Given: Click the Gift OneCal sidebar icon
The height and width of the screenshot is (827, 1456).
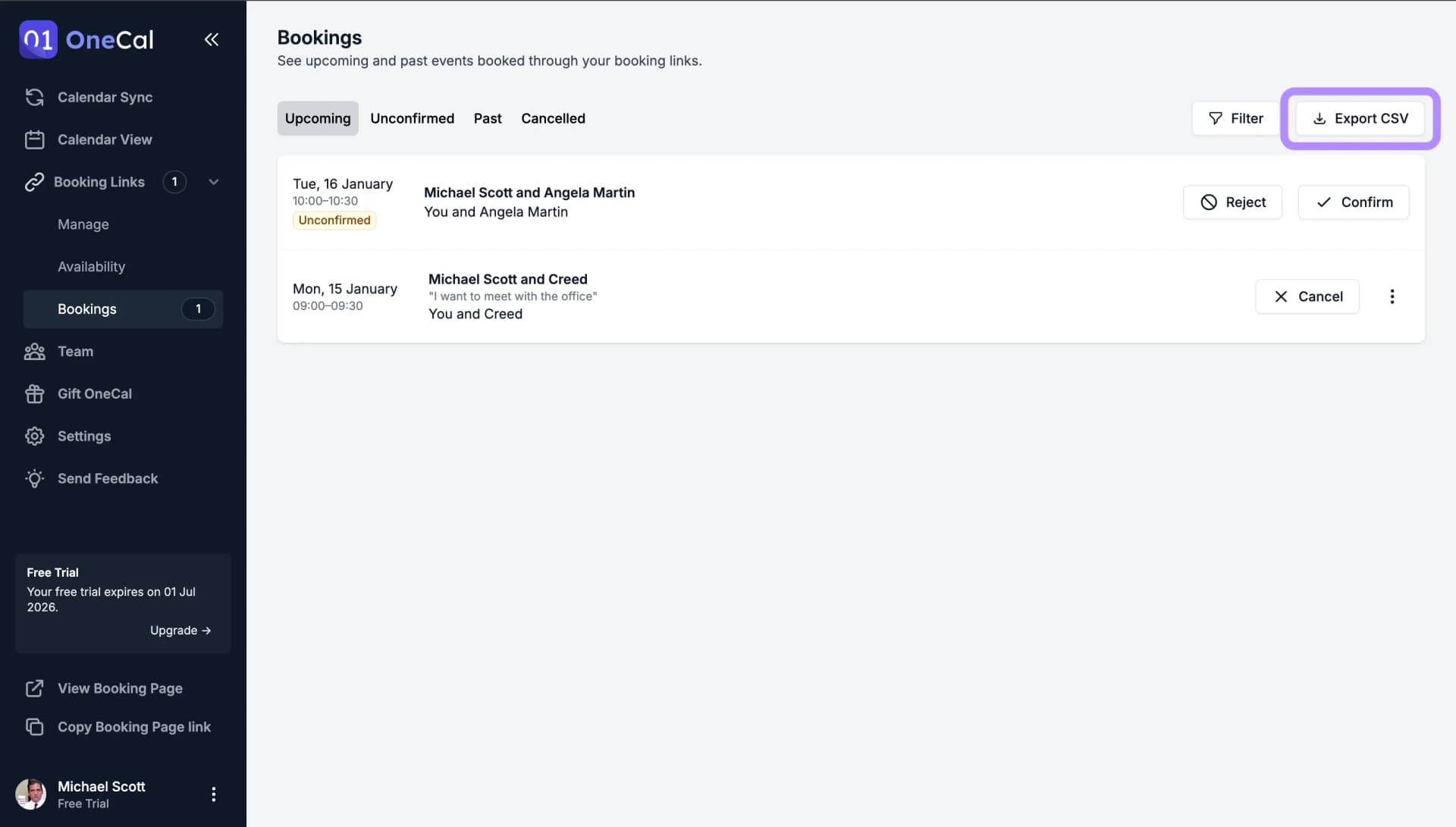Looking at the screenshot, I should tap(33, 394).
